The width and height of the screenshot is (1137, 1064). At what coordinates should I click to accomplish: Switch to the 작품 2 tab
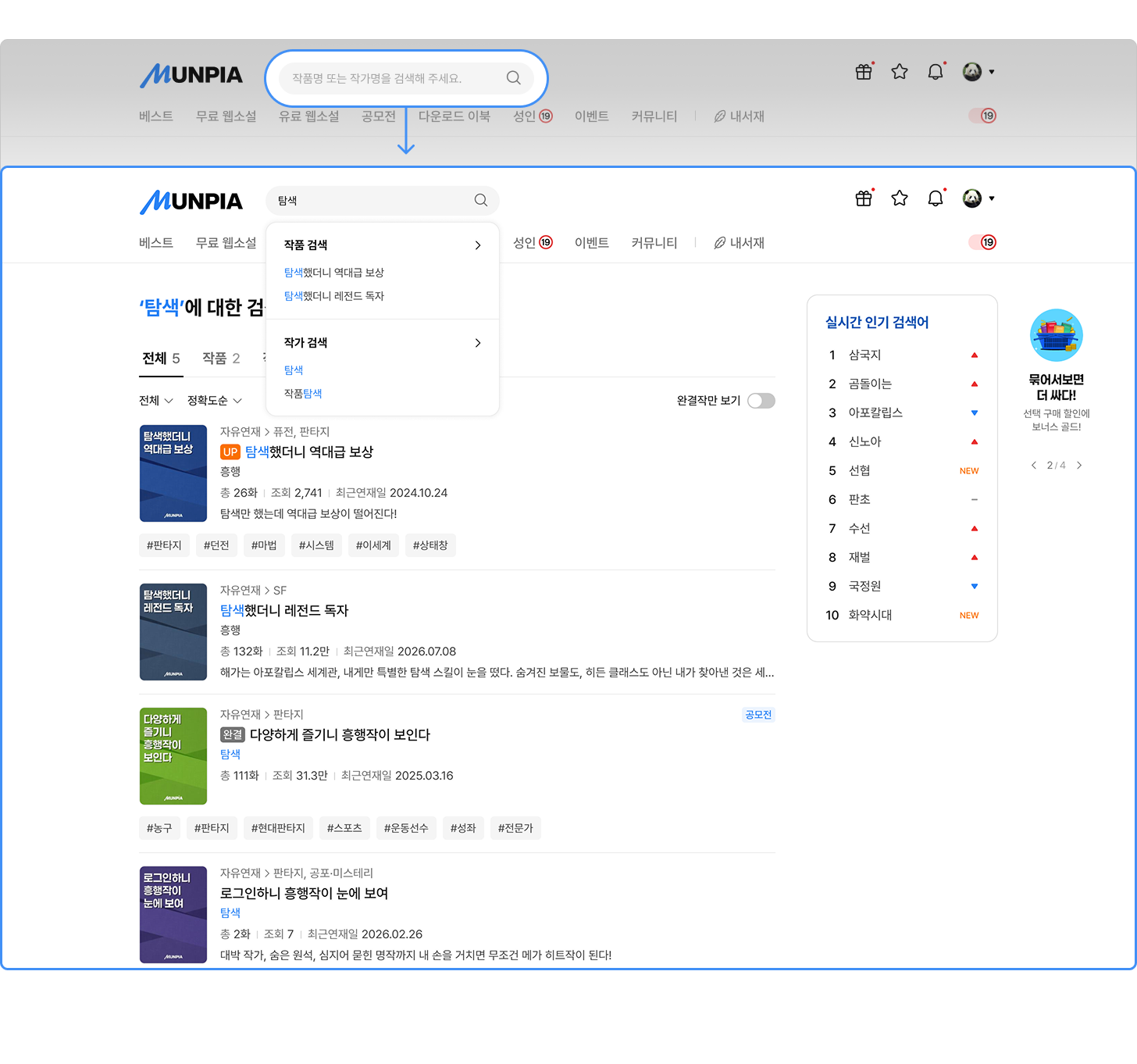pyautogui.click(x=221, y=358)
